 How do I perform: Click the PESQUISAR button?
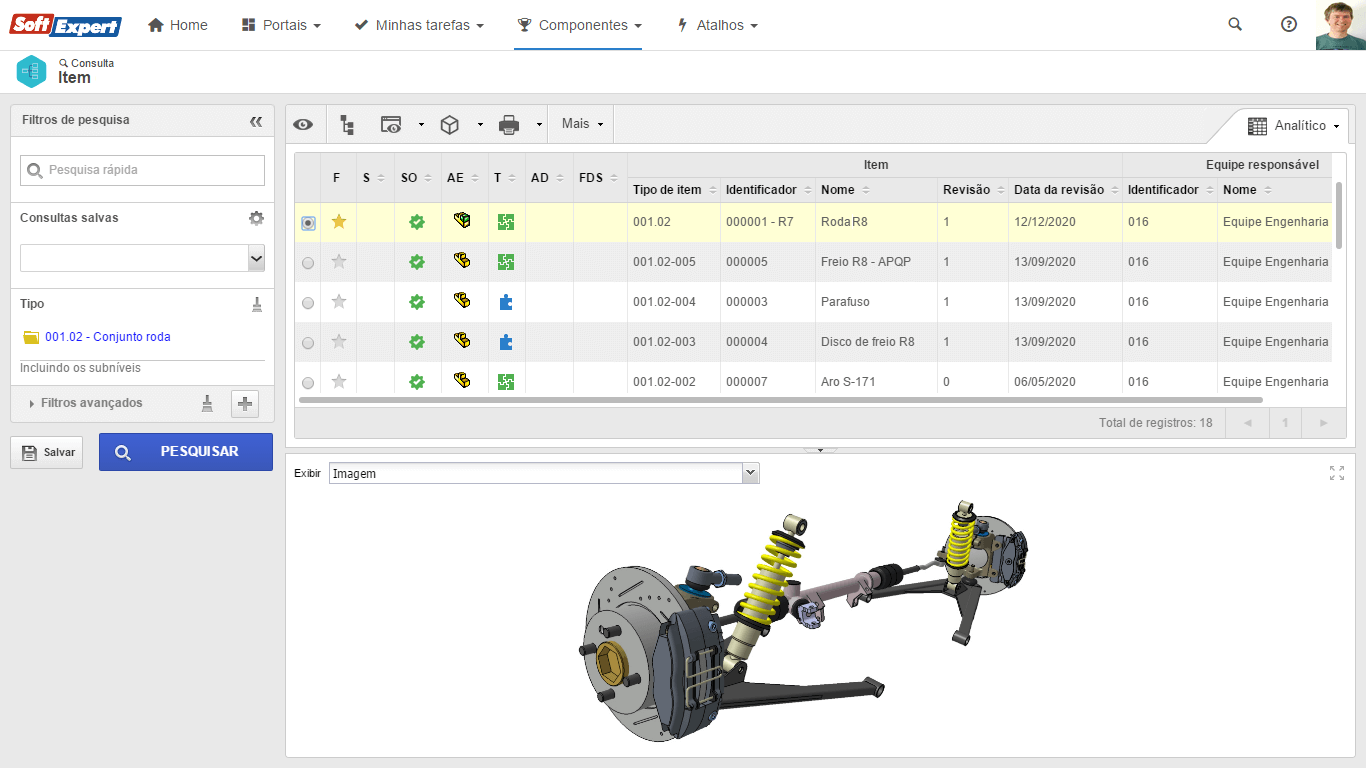click(x=185, y=452)
